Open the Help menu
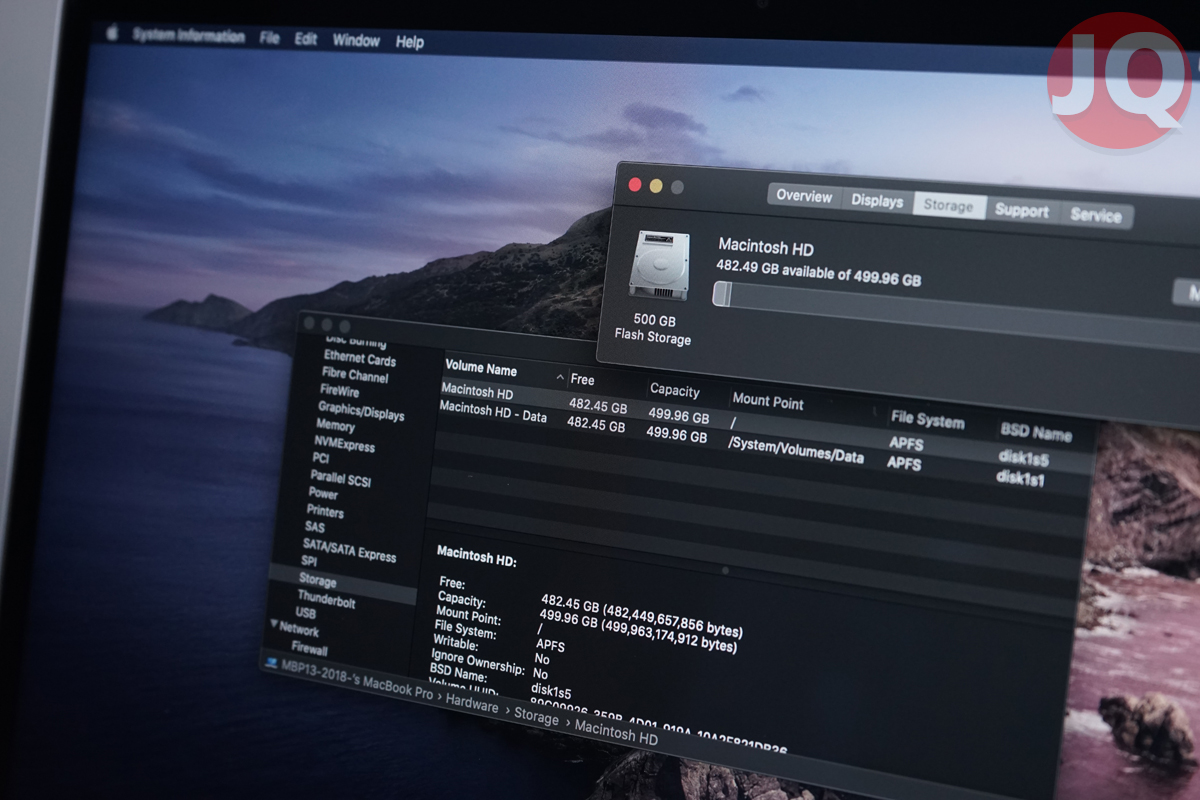1200x800 pixels. (x=410, y=42)
